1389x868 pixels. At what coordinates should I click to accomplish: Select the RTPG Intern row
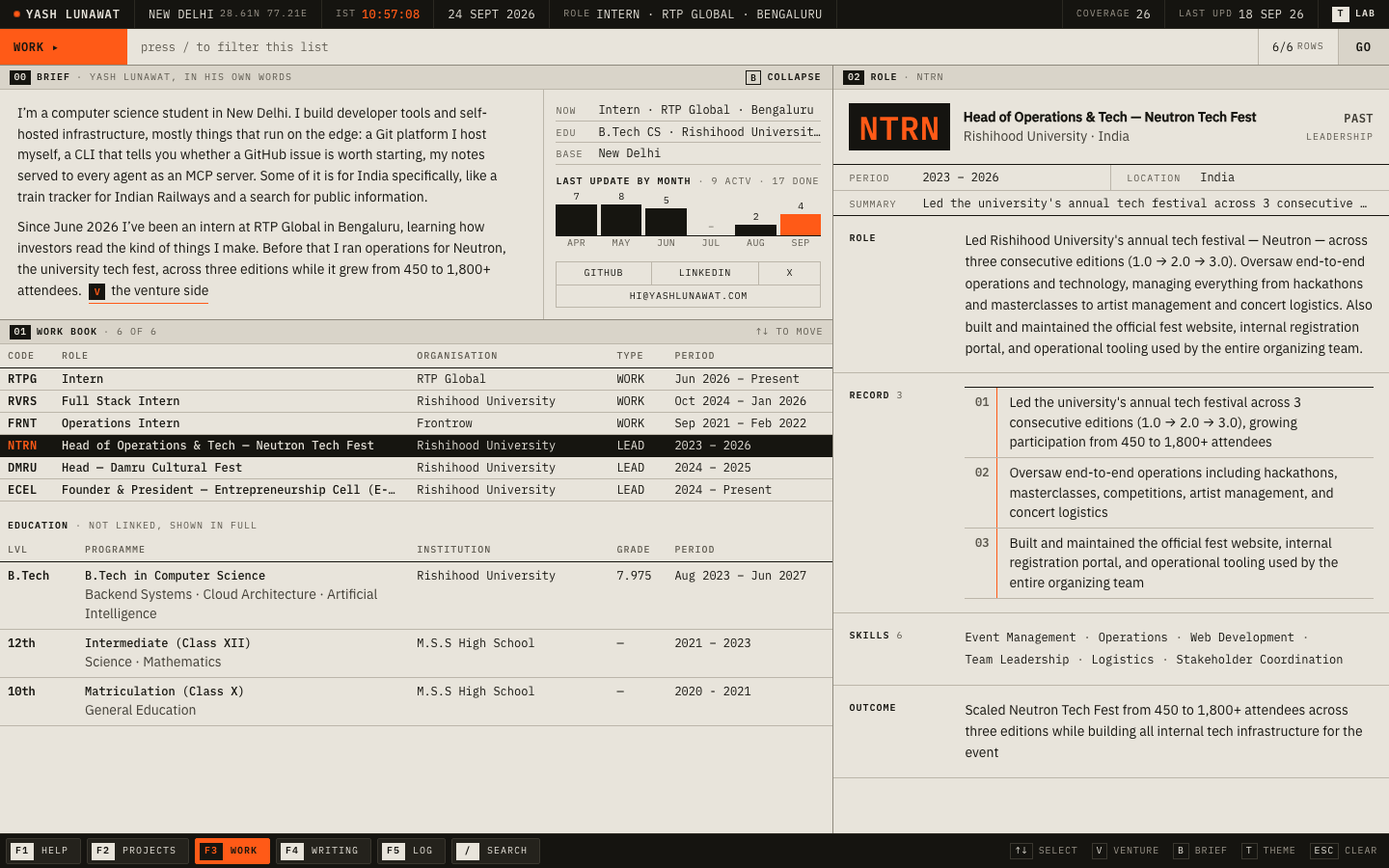[416, 379]
